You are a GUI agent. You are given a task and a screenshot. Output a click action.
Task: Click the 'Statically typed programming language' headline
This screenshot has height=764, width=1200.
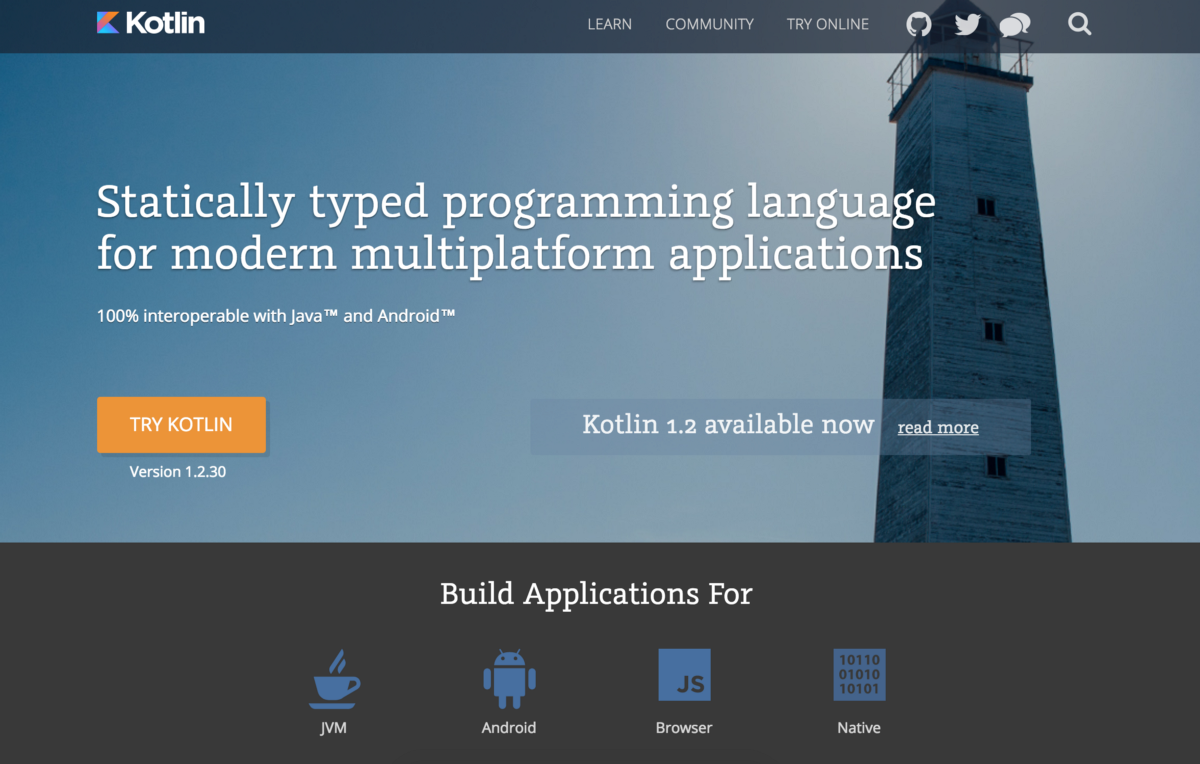(x=516, y=203)
